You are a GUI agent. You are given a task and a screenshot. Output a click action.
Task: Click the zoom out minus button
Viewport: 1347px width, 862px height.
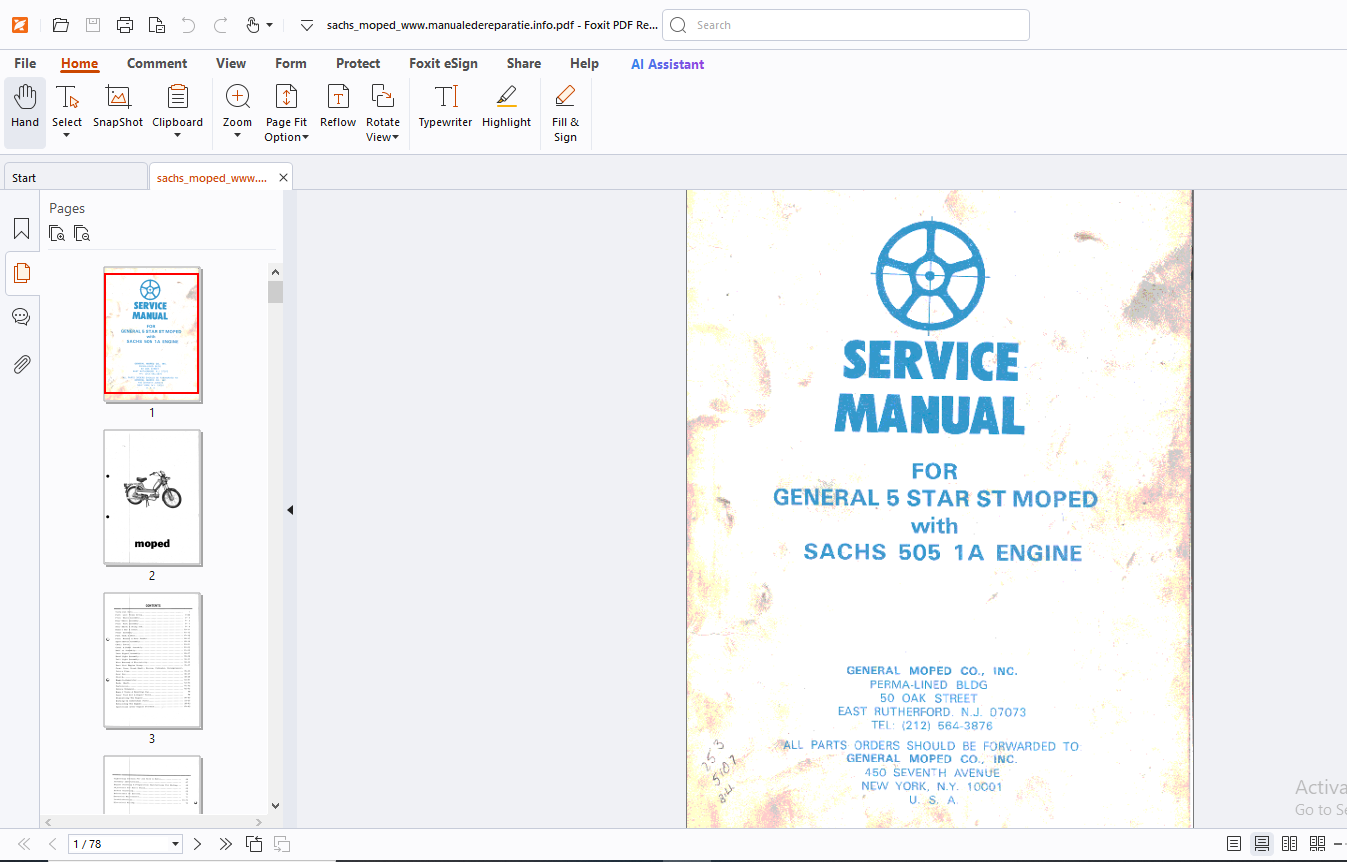1338,844
